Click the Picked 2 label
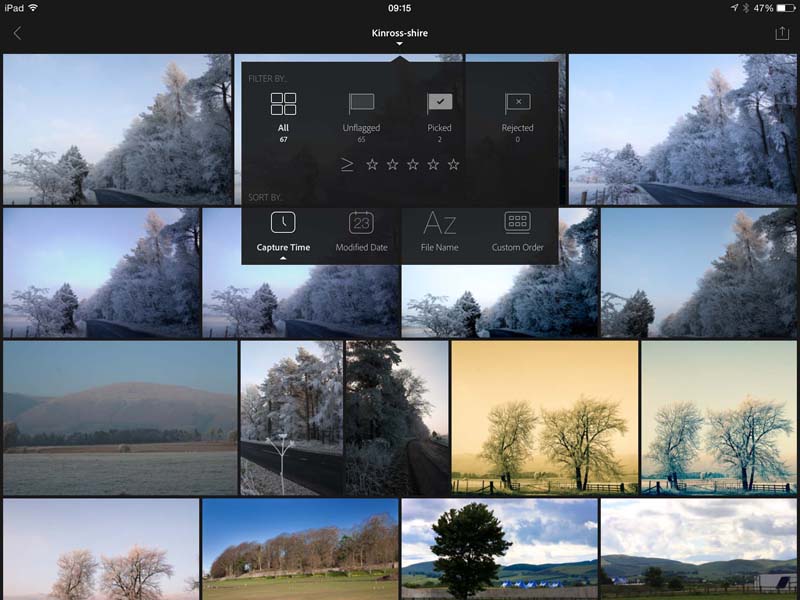This screenshot has width=800, height=600. (x=439, y=133)
